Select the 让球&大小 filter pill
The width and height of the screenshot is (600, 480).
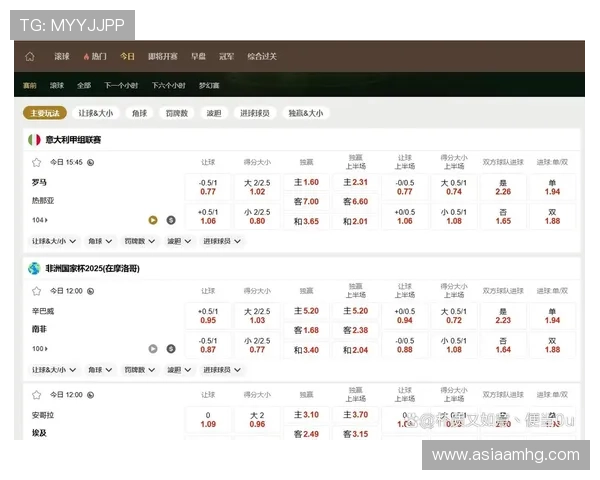96,113
